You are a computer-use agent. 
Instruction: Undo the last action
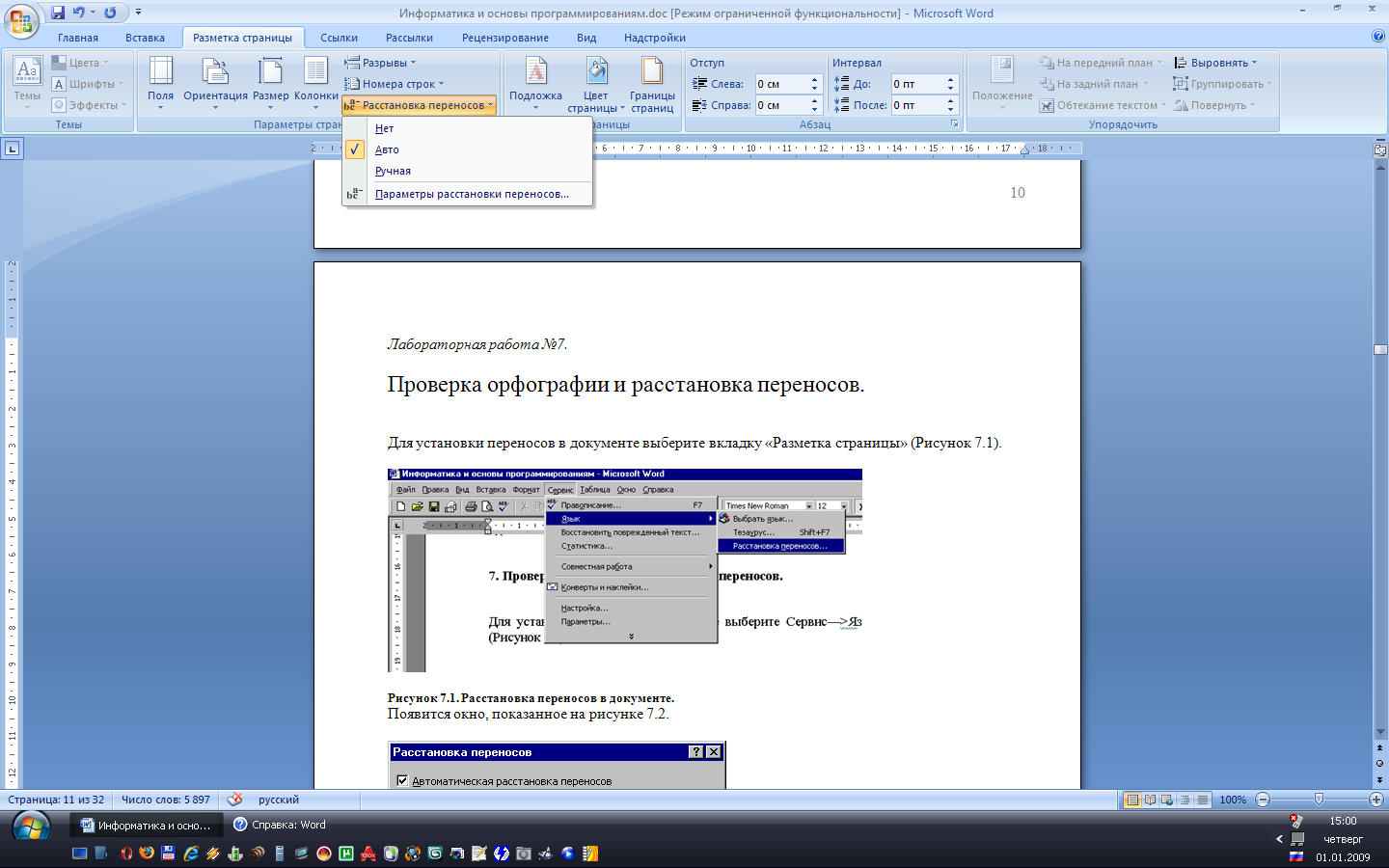click(x=79, y=13)
